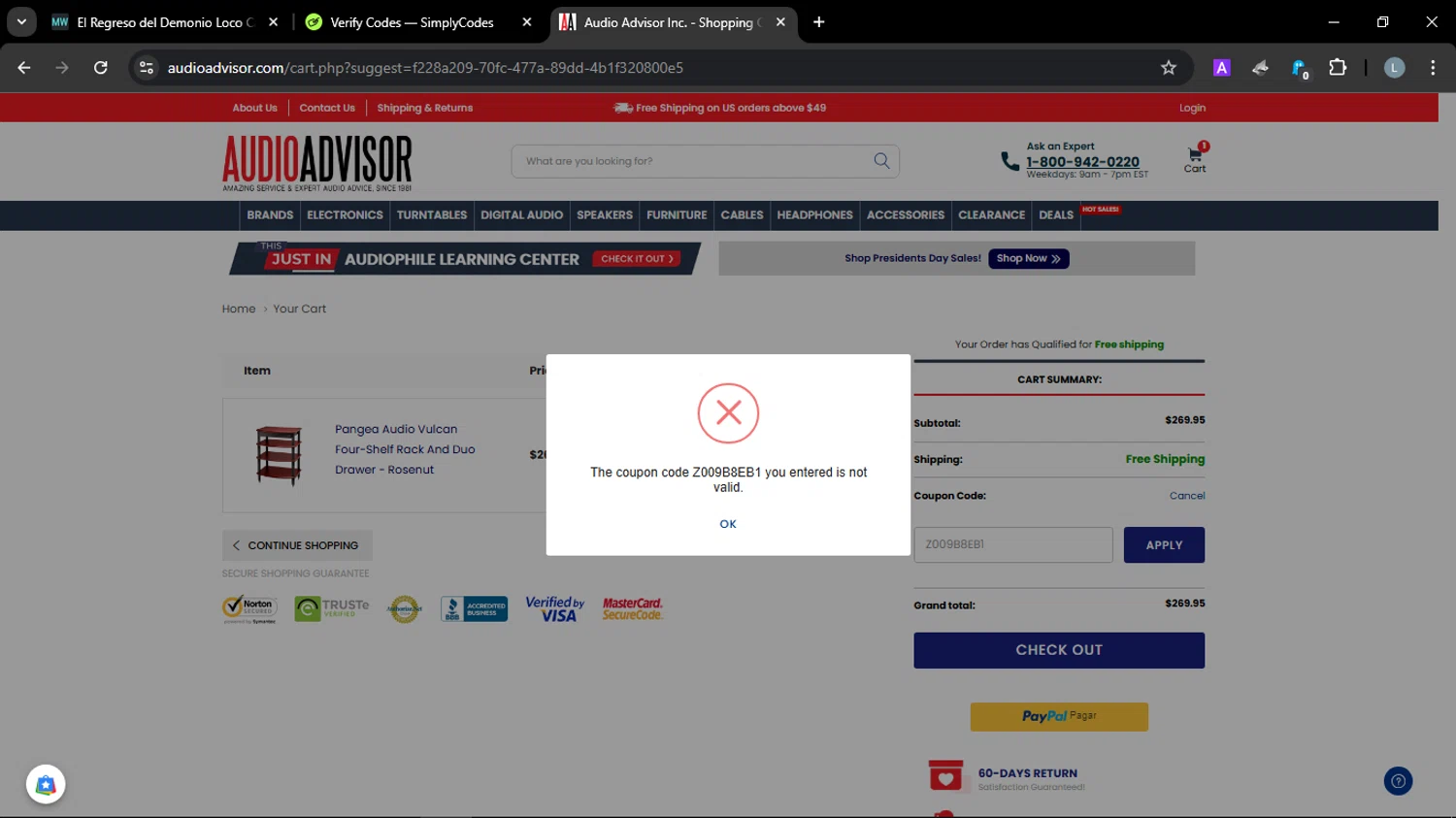Image resolution: width=1456 pixels, height=818 pixels.
Task: Click the TRUSTe verified badge
Action: 332,608
